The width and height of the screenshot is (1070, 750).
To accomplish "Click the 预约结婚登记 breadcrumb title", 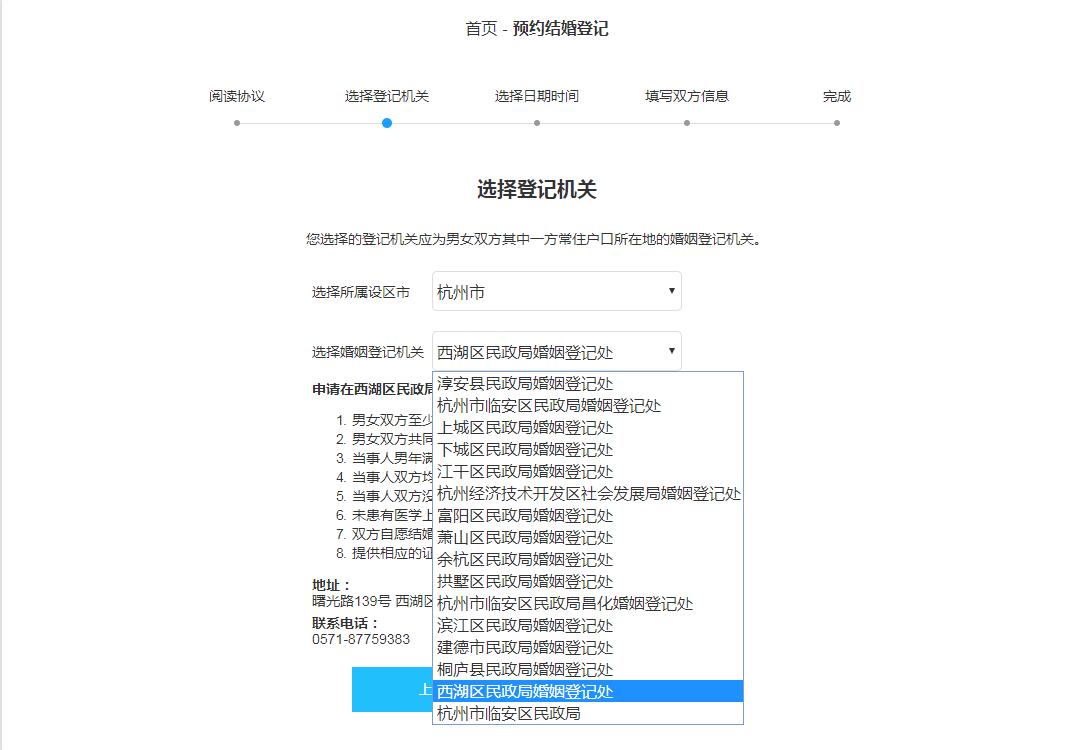I will click(x=561, y=29).
